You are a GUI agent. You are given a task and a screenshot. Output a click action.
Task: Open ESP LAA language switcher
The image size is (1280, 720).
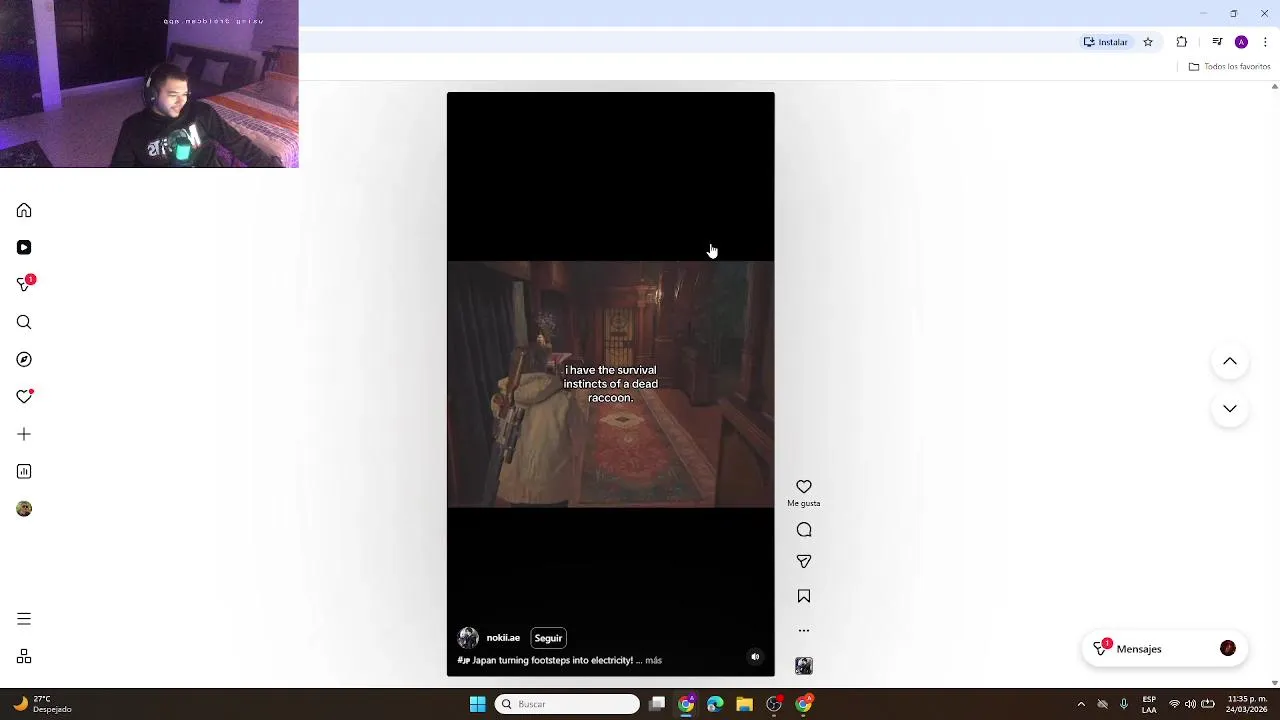point(1149,704)
